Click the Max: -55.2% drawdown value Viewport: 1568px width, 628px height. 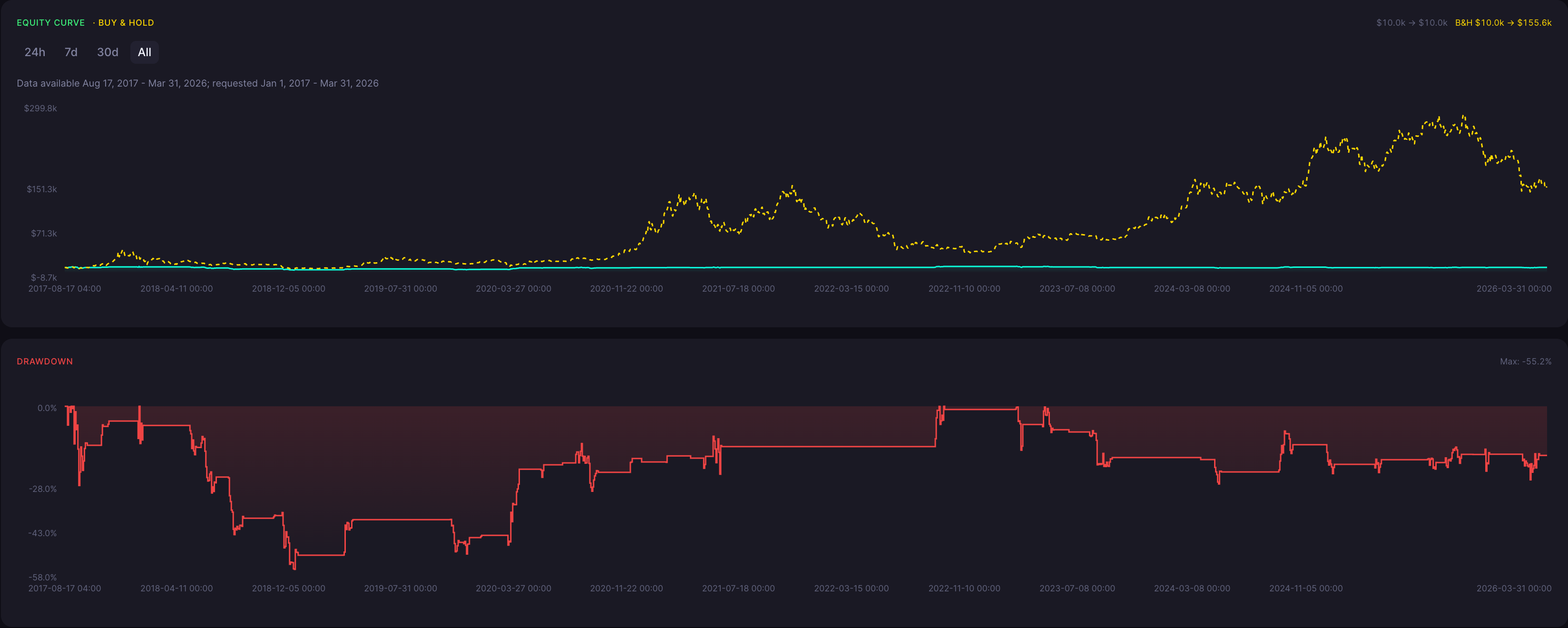click(1525, 362)
